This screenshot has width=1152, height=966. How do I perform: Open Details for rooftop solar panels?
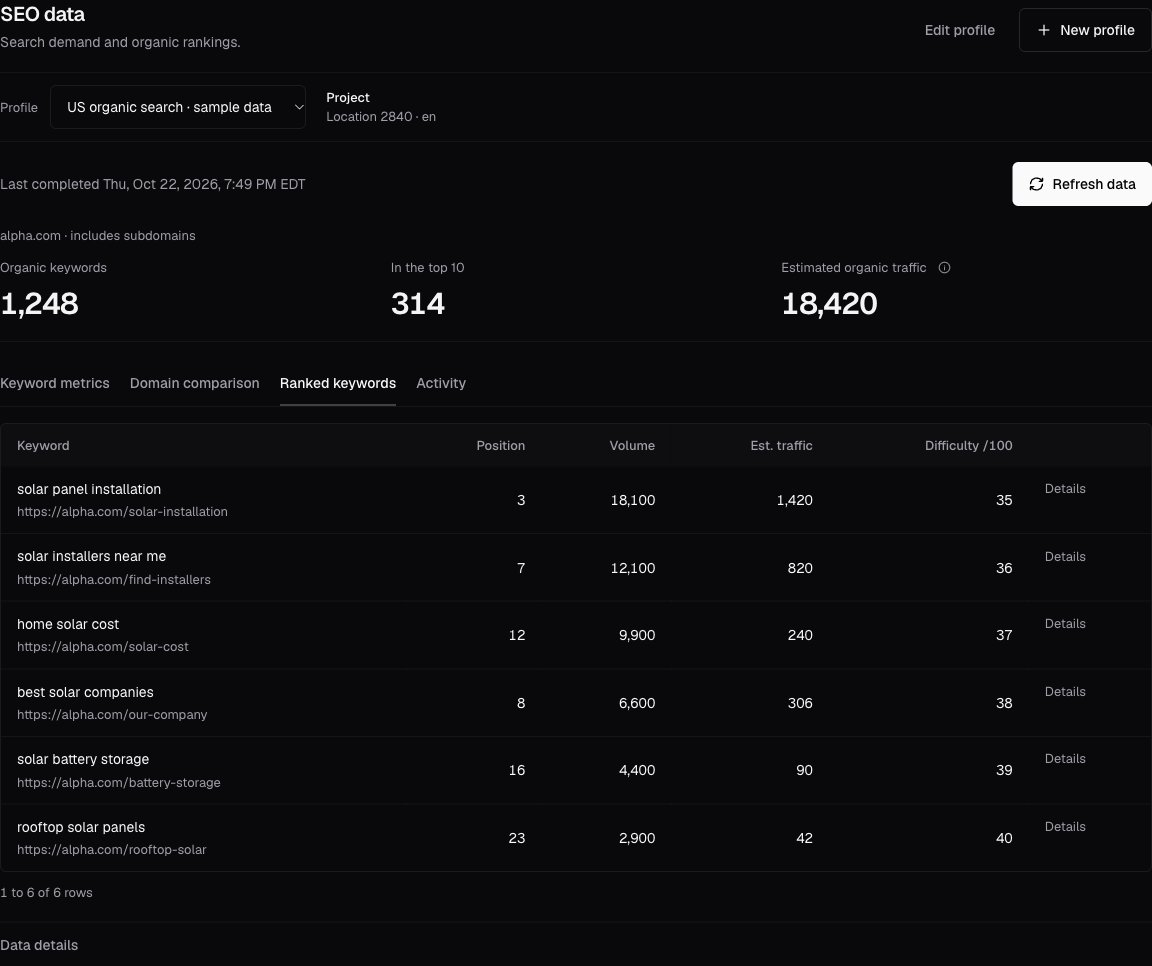[x=1065, y=827]
